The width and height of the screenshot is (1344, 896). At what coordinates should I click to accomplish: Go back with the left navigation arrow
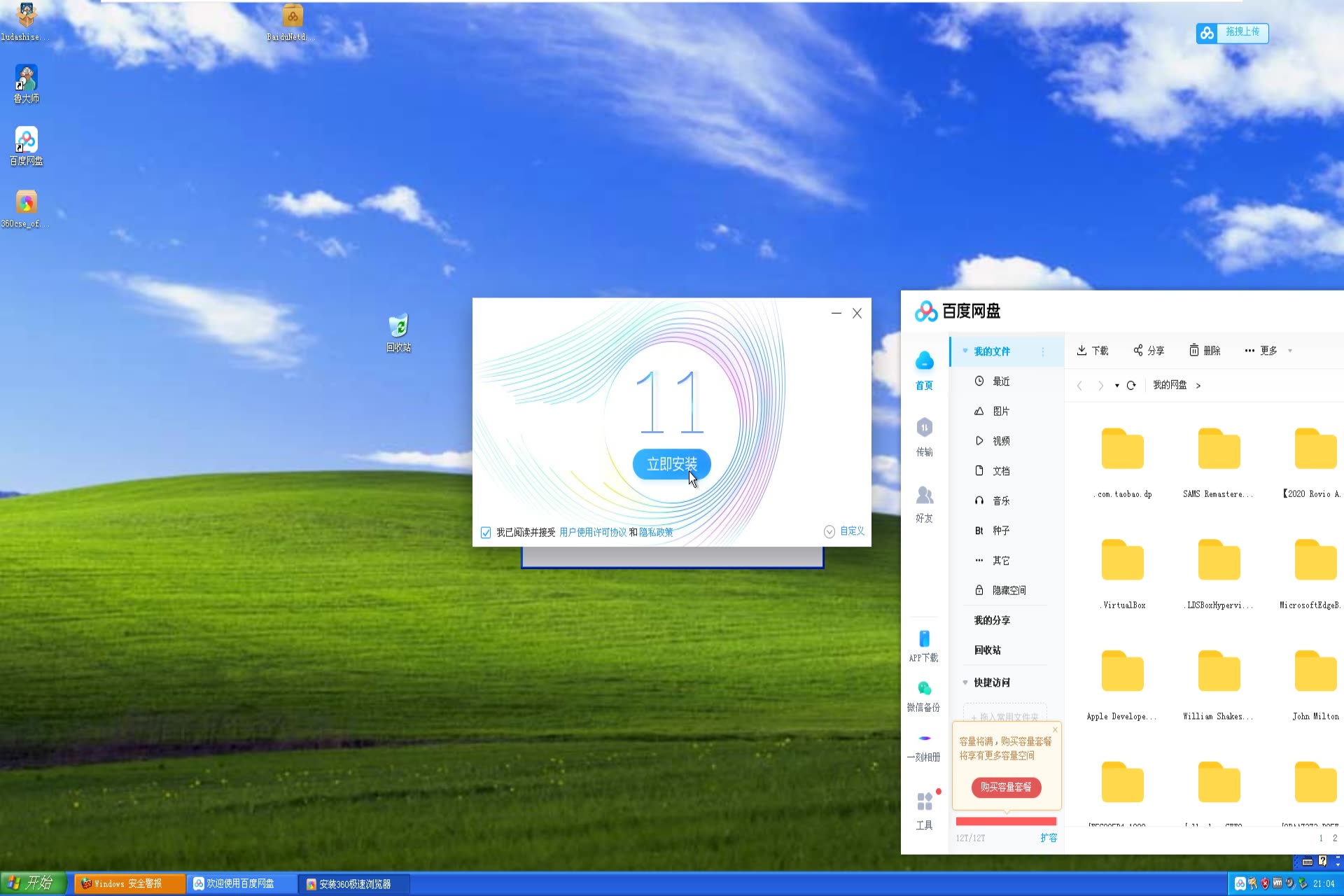tap(1079, 386)
